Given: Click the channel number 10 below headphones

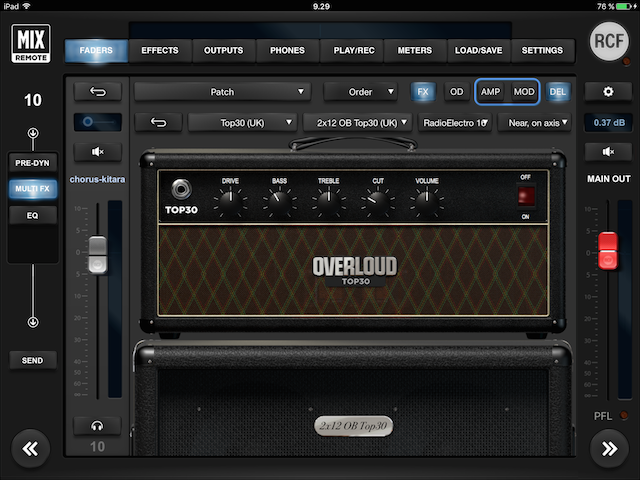Looking at the screenshot, I should point(97,447).
